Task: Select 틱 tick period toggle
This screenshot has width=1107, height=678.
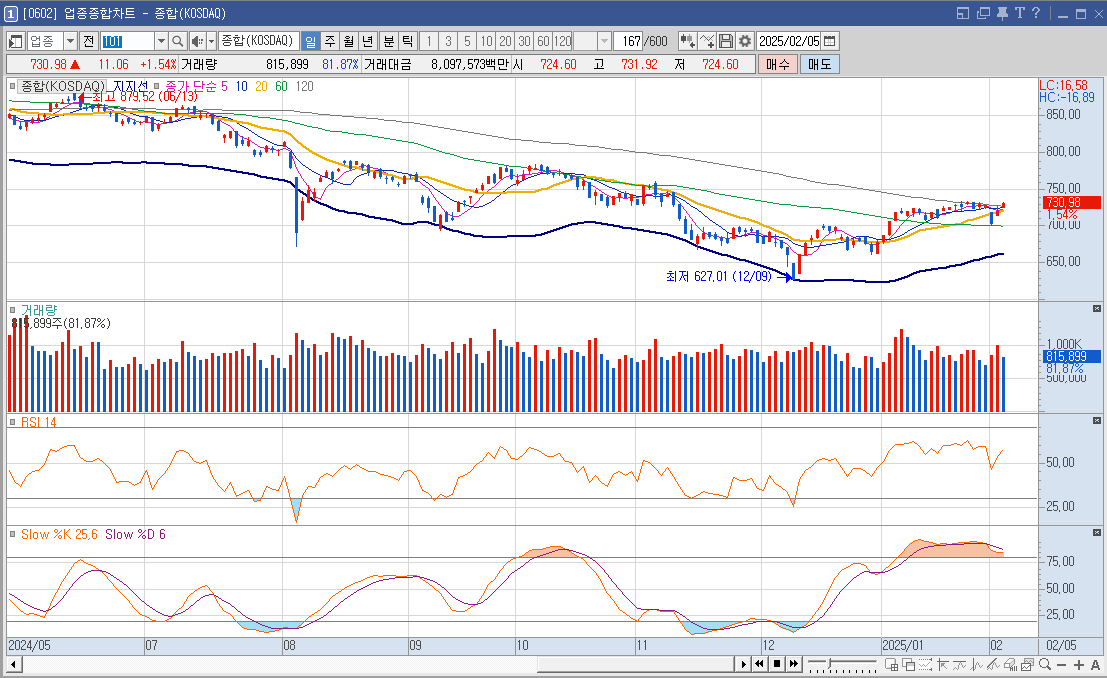Action: click(x=408, y=42)
